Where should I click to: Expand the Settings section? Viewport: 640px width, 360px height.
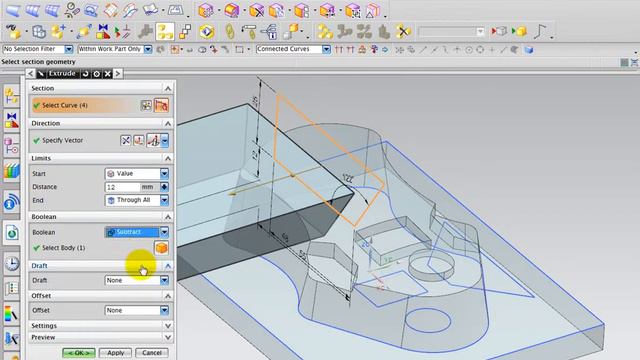[x=100, y=326]
